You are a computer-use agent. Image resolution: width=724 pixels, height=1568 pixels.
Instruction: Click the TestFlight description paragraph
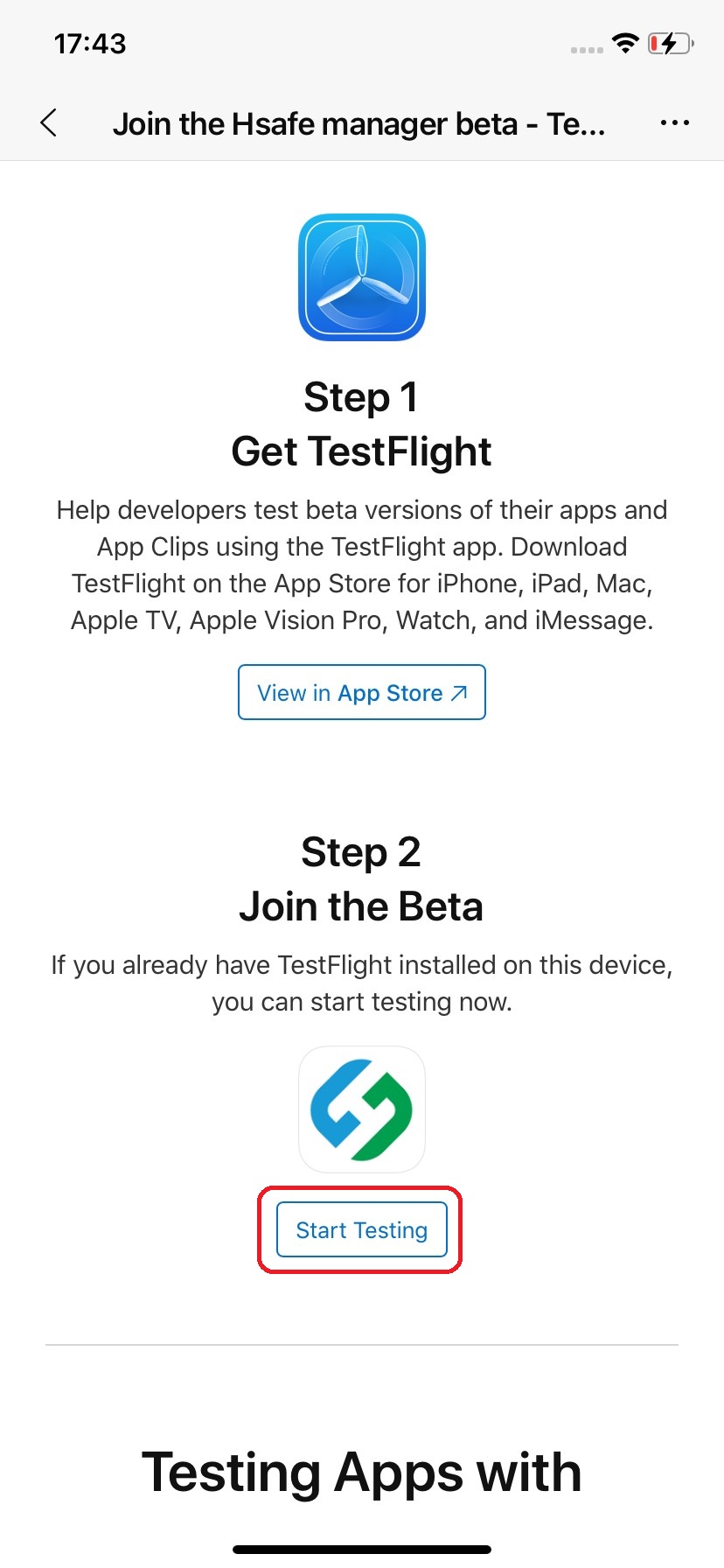(x=362, y=565)
